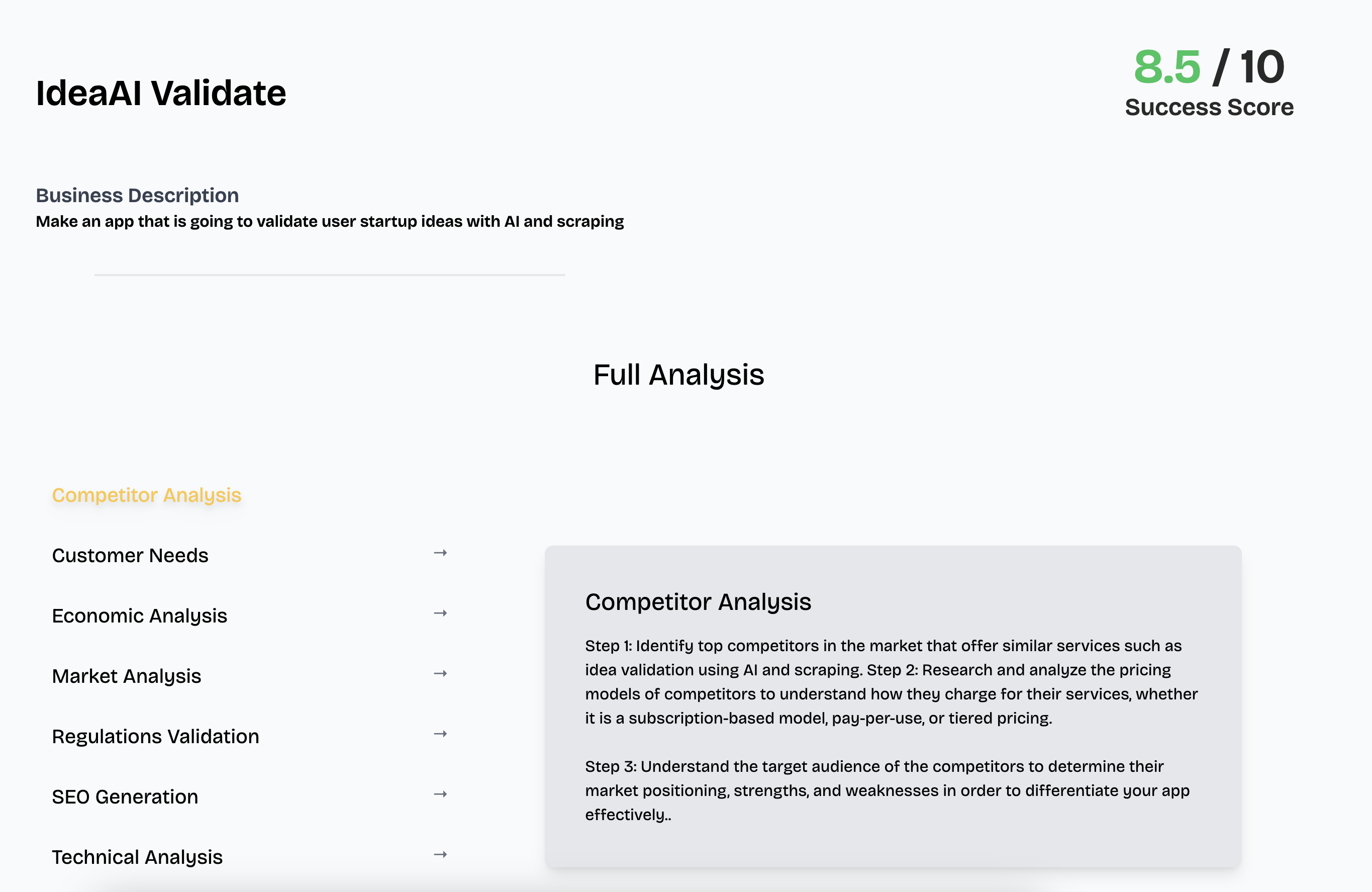Viewport: 1372px width, 892px height.
Task: Click the green 8.5 score value
Action: (1167, 67)
